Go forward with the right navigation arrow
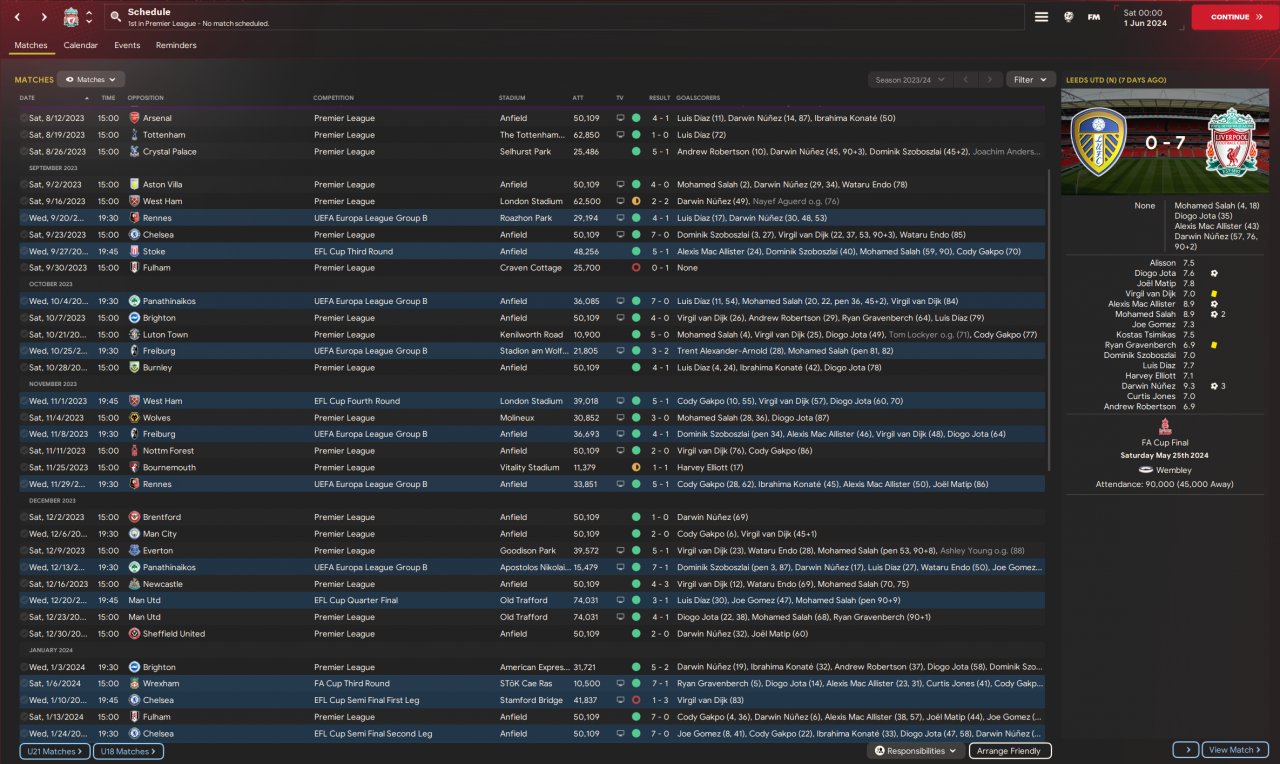The image size is (1280, 764). coord(44,17)
